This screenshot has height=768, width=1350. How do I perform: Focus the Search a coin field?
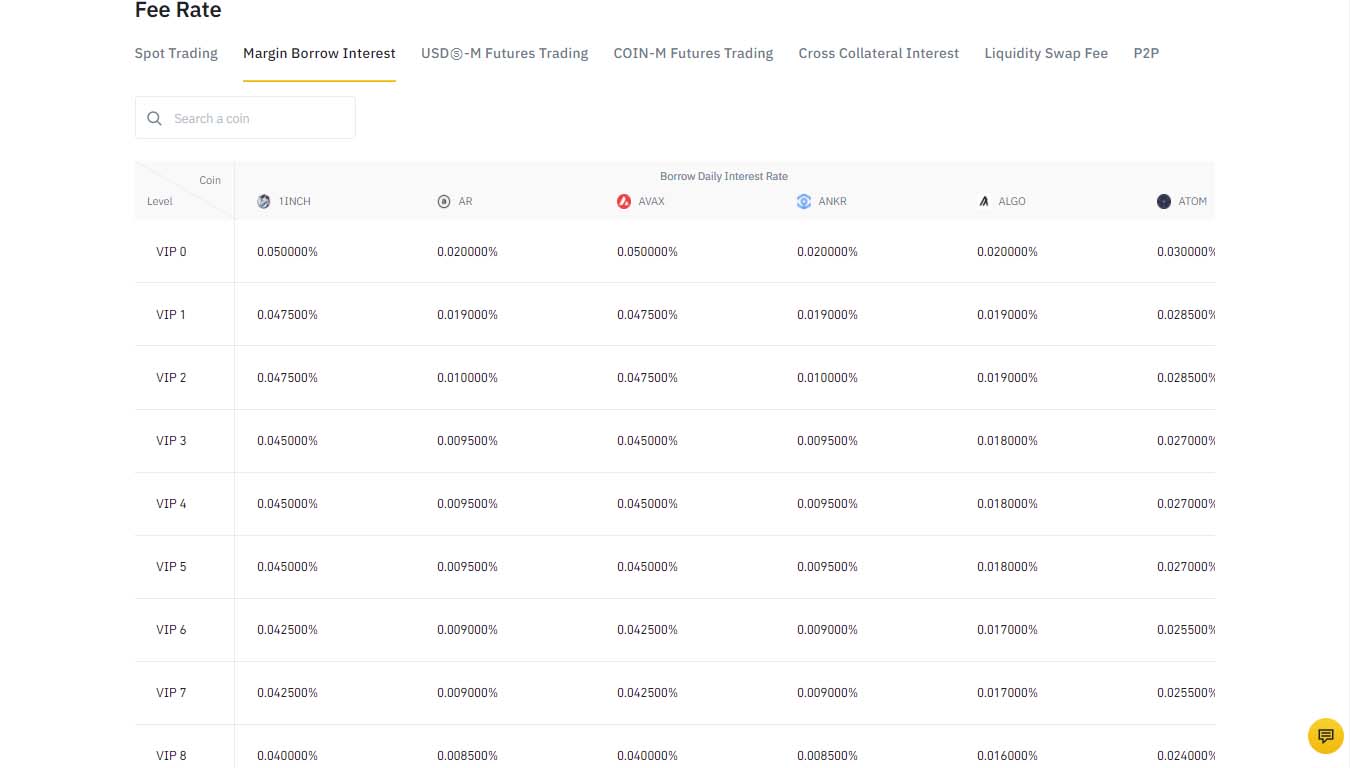(245, 118)
